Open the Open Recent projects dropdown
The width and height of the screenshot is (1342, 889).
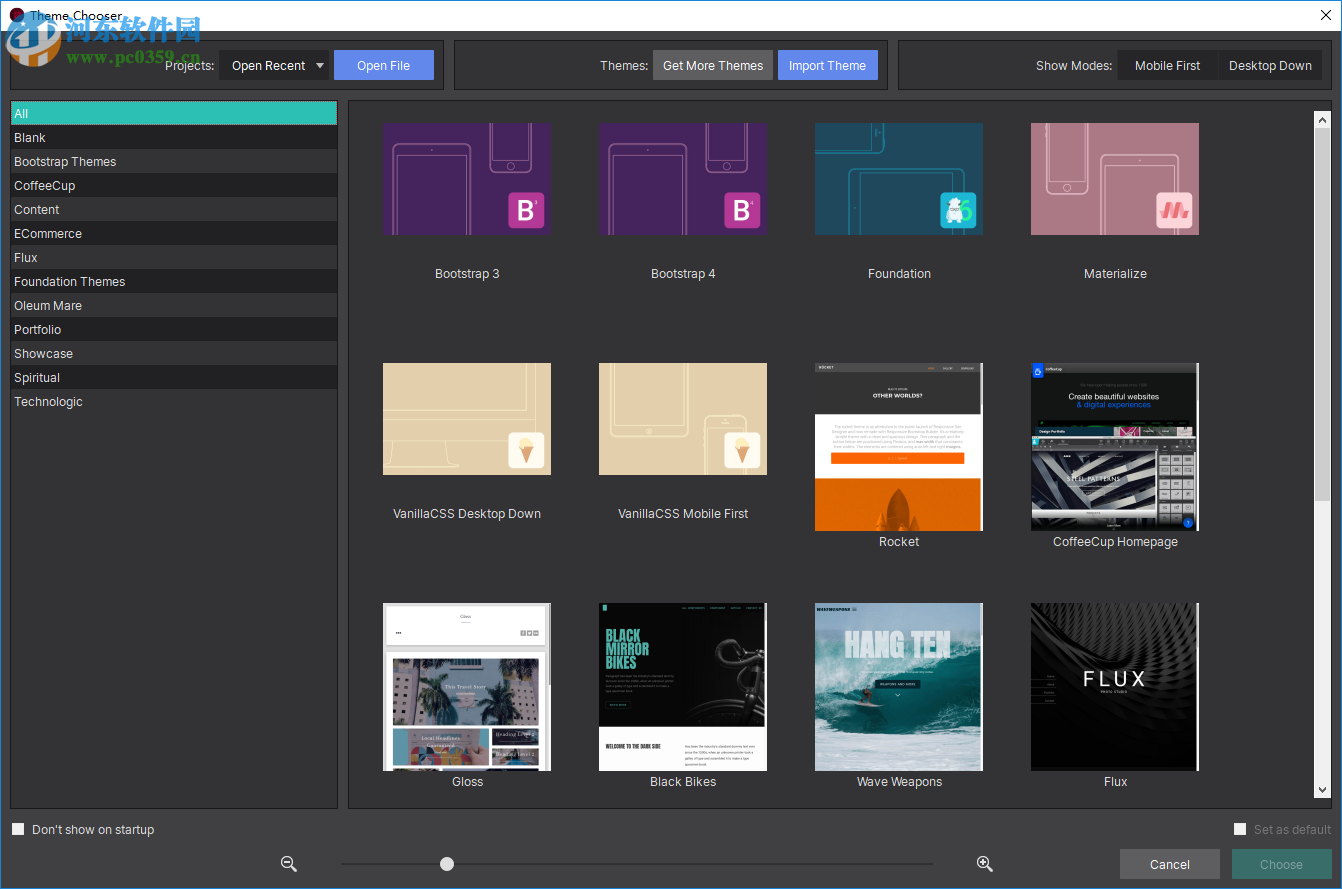click(x=273, y=64)
